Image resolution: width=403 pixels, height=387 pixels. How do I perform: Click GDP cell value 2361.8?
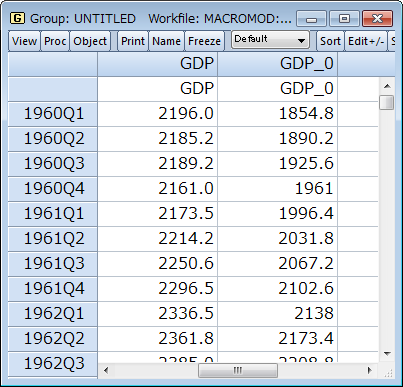pos(157,339)
